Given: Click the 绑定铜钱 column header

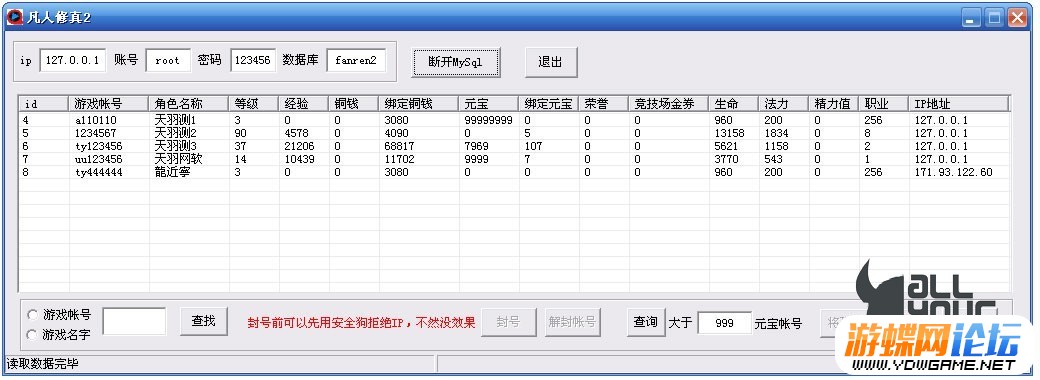Looking at the screenshot, I should tap(419, 103).
